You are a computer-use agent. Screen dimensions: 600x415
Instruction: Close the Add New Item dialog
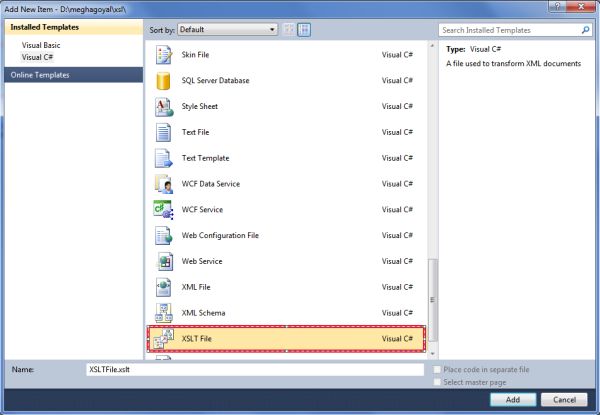click(x=581, y=6)
